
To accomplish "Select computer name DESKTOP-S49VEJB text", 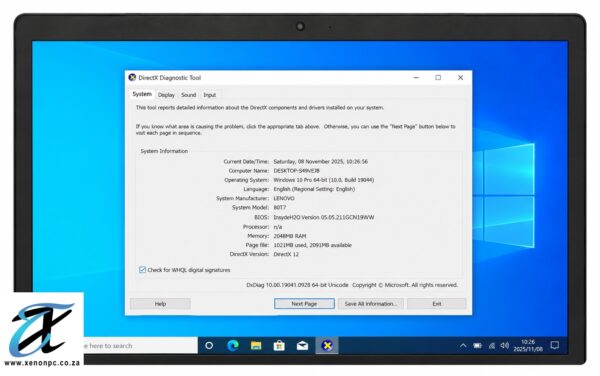I will (297, 171).
